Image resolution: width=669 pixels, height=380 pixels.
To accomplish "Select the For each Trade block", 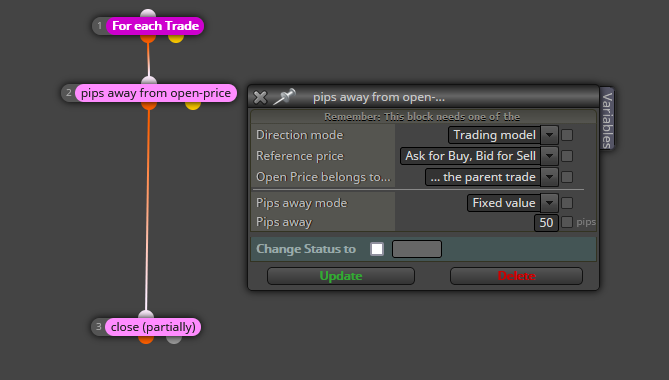I will pos(155,26).
